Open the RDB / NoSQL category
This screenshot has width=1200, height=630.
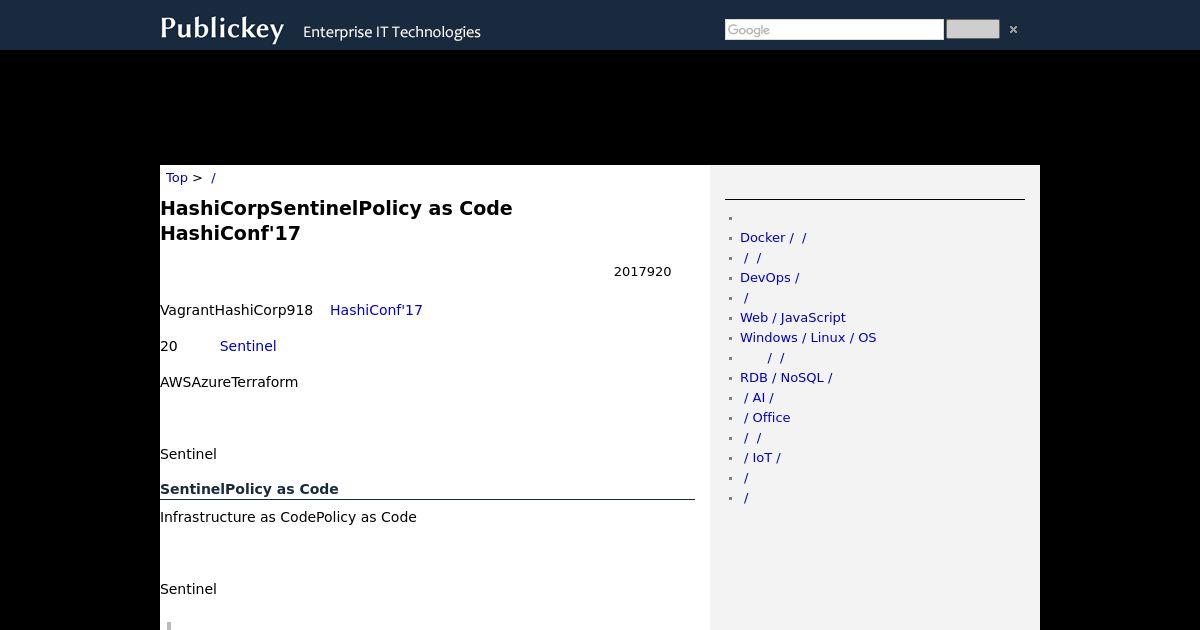coord(786,378)
